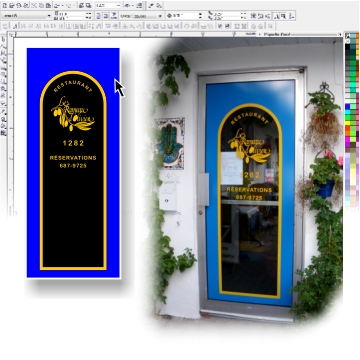Click the Print icon in standard toolbar

coord(25,6)
